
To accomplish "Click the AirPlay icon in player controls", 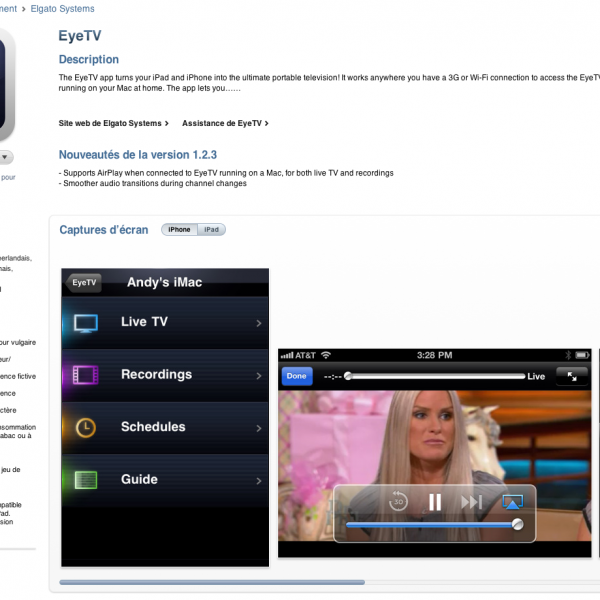I will [x=513, y=502].
